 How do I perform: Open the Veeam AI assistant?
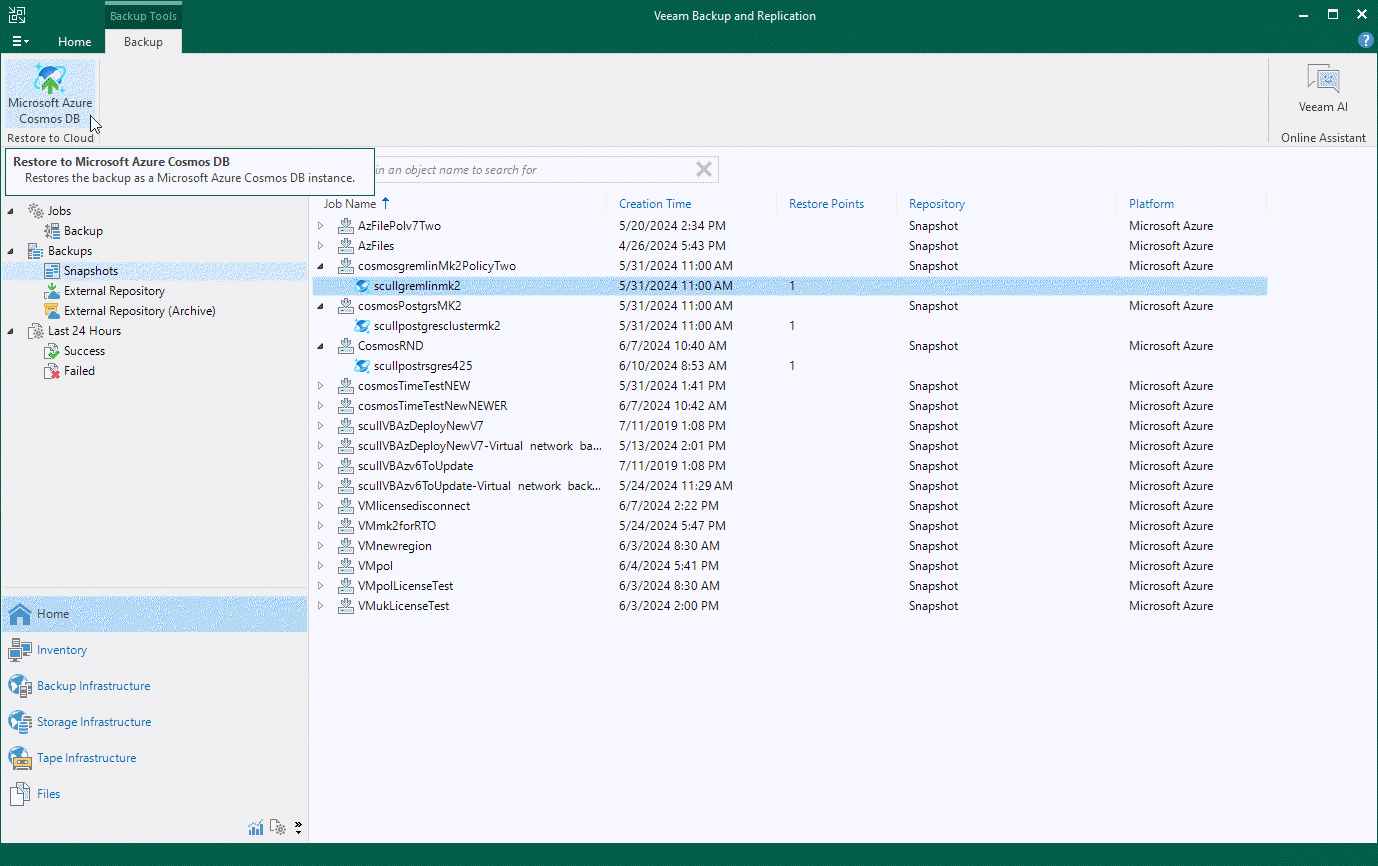pos(1323,90)
